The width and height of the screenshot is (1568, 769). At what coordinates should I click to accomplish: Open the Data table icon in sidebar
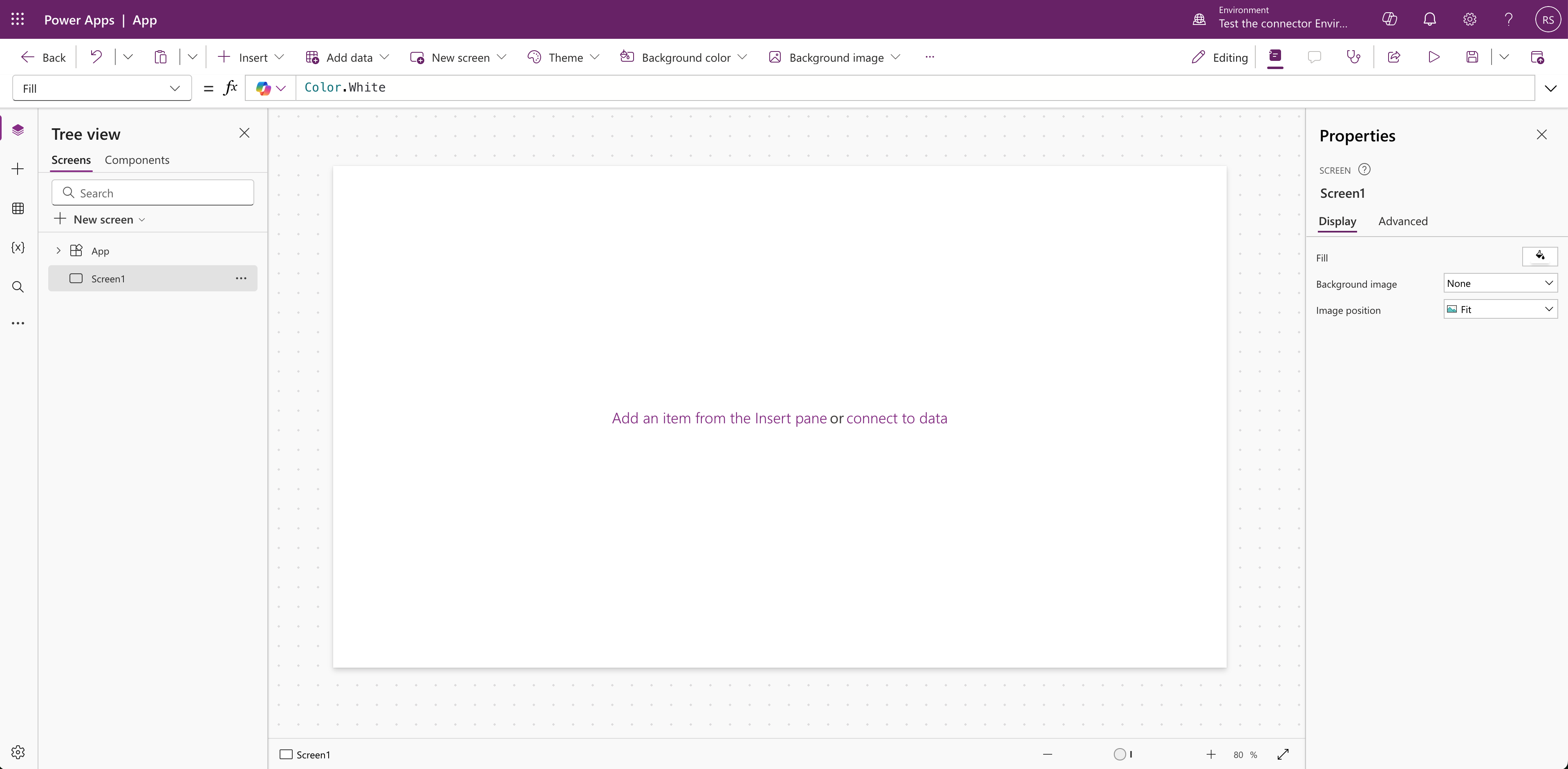[x=18, y=209]
